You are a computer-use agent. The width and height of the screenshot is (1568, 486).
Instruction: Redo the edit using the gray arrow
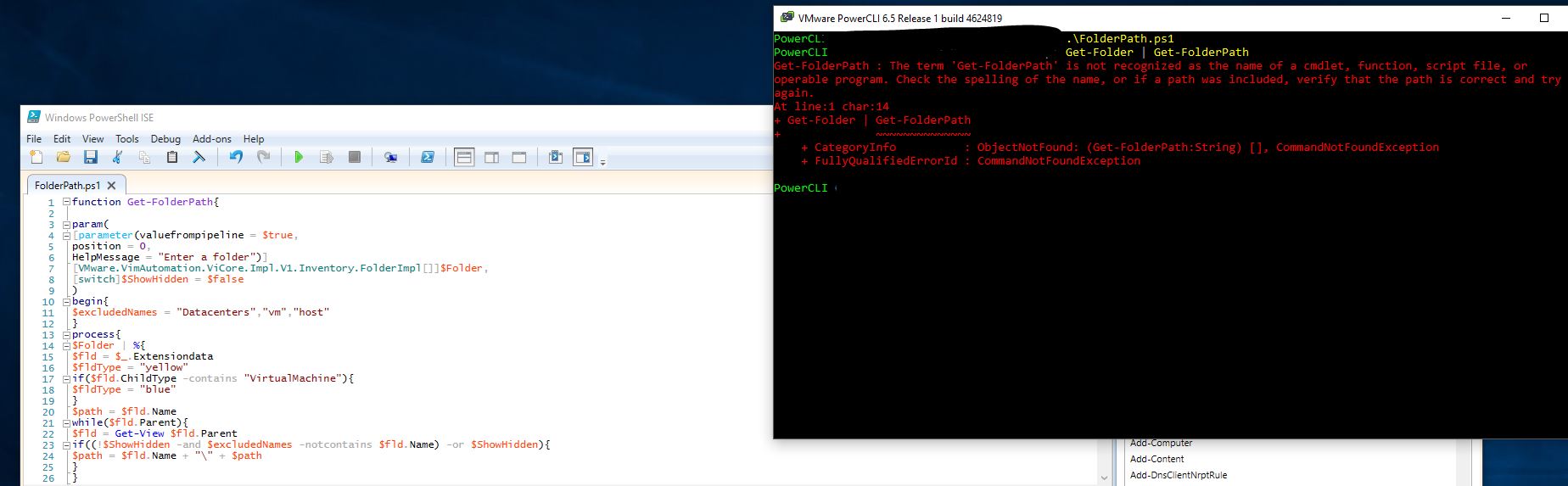coord(264,157)
